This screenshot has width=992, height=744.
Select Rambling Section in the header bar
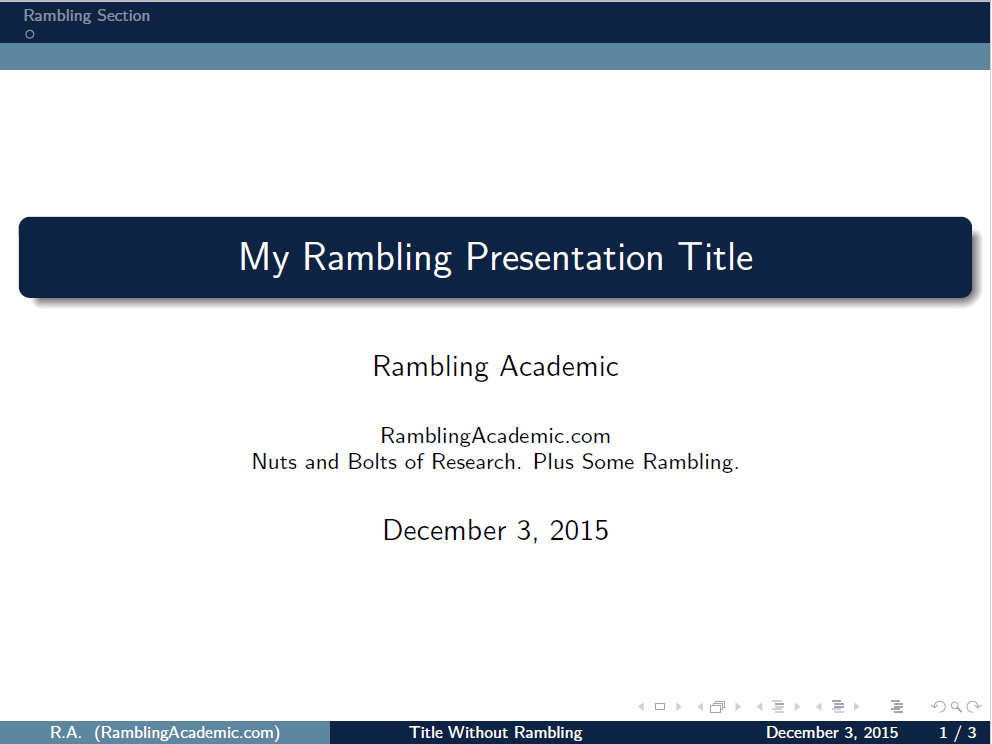click(x=86, y=15)
